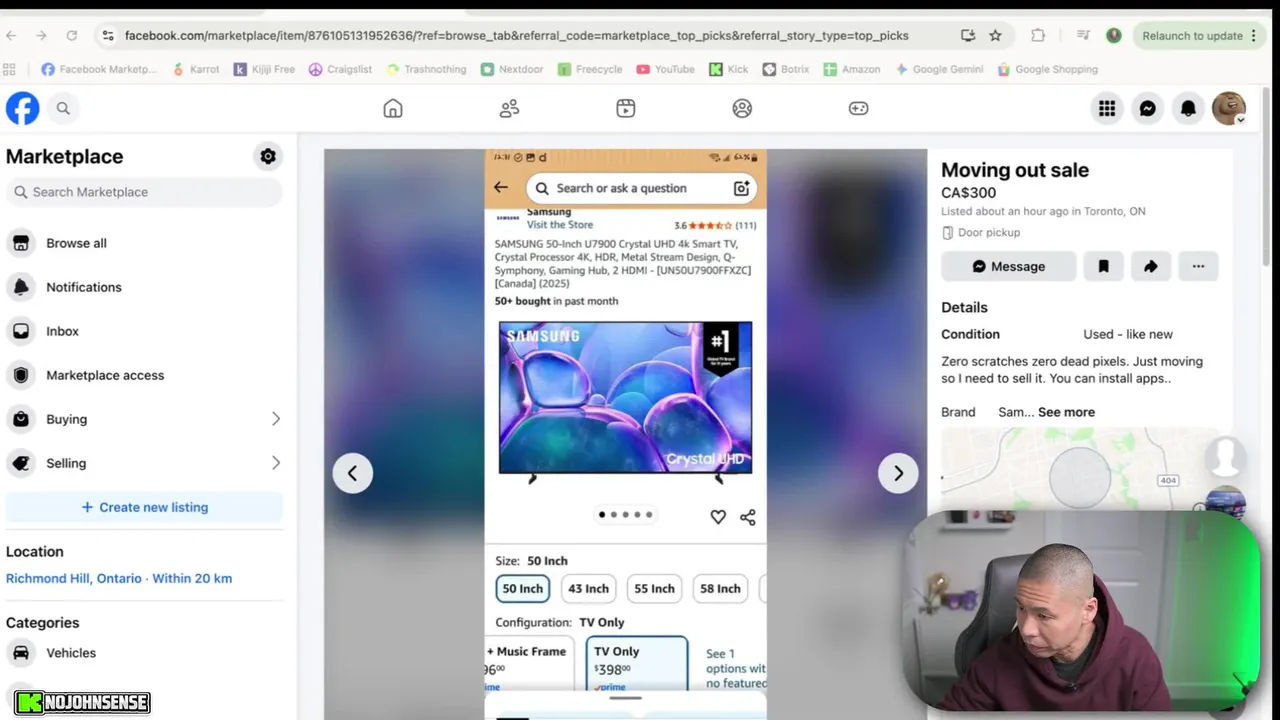Open the Botrix bookmark
1280x720 pixels.
pyautogui.click(x=785, y=69)
